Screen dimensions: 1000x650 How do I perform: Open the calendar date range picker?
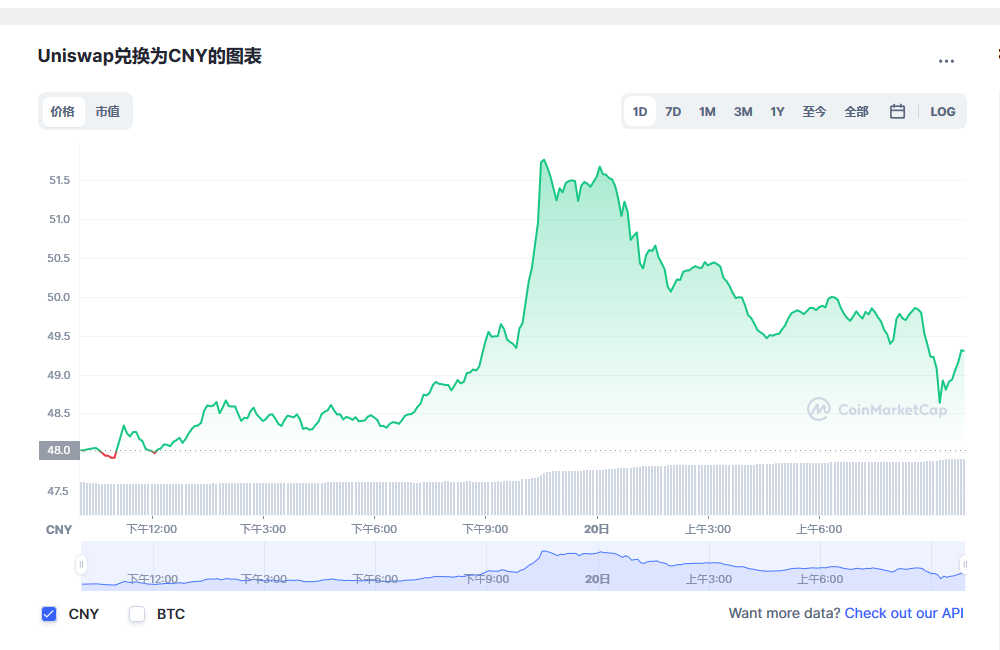(897, 112)
